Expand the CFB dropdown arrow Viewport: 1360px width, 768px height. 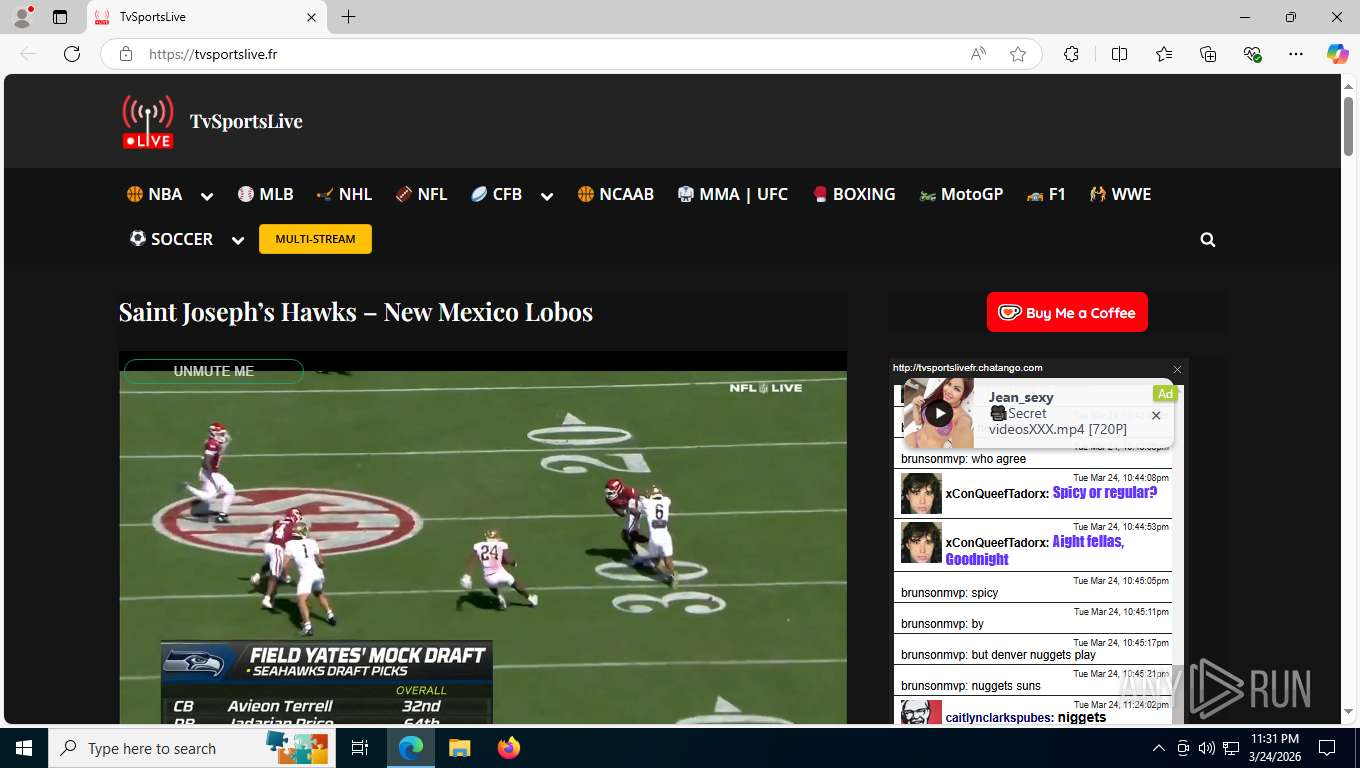click(x=547, y=196)
